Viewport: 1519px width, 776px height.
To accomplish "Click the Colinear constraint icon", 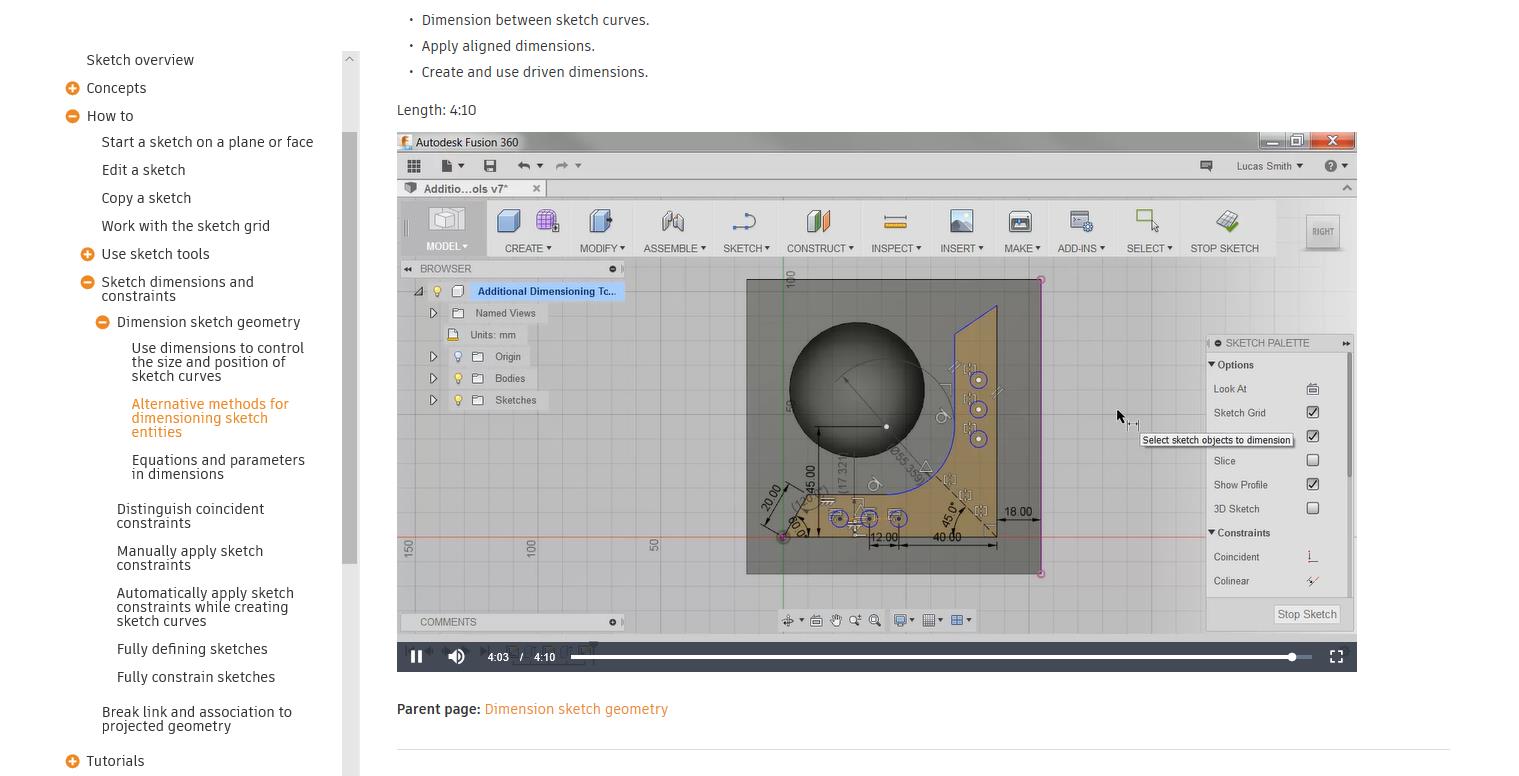I will (1312, 581).
